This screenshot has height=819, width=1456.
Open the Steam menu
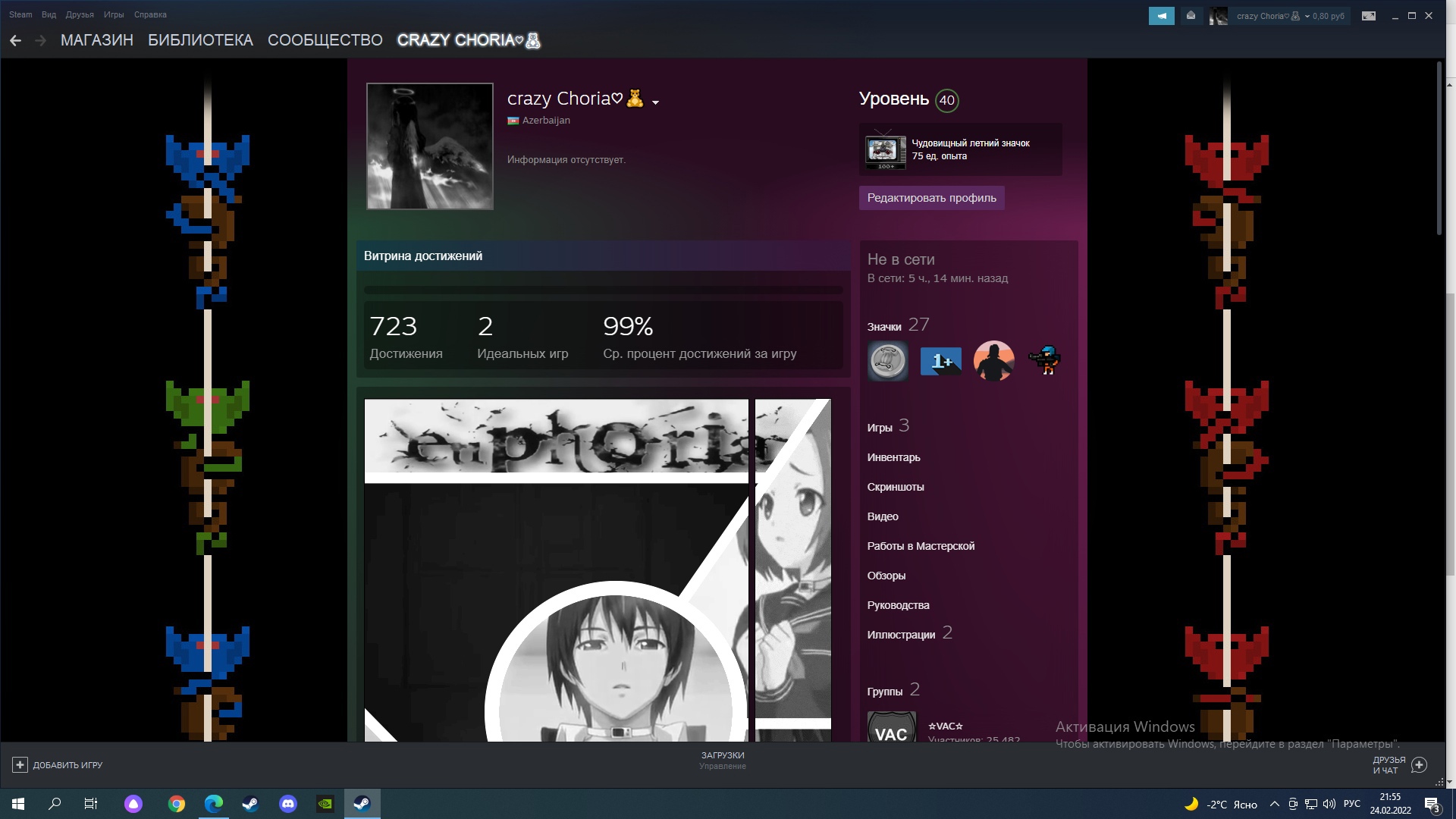tap(20, 14)
